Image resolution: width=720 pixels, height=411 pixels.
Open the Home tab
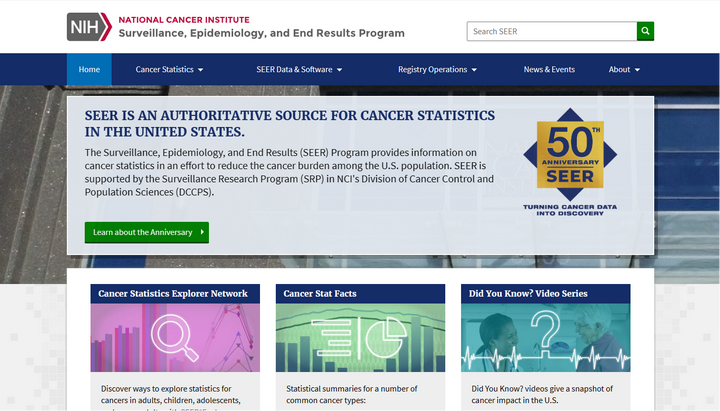(x=89, y=69)
